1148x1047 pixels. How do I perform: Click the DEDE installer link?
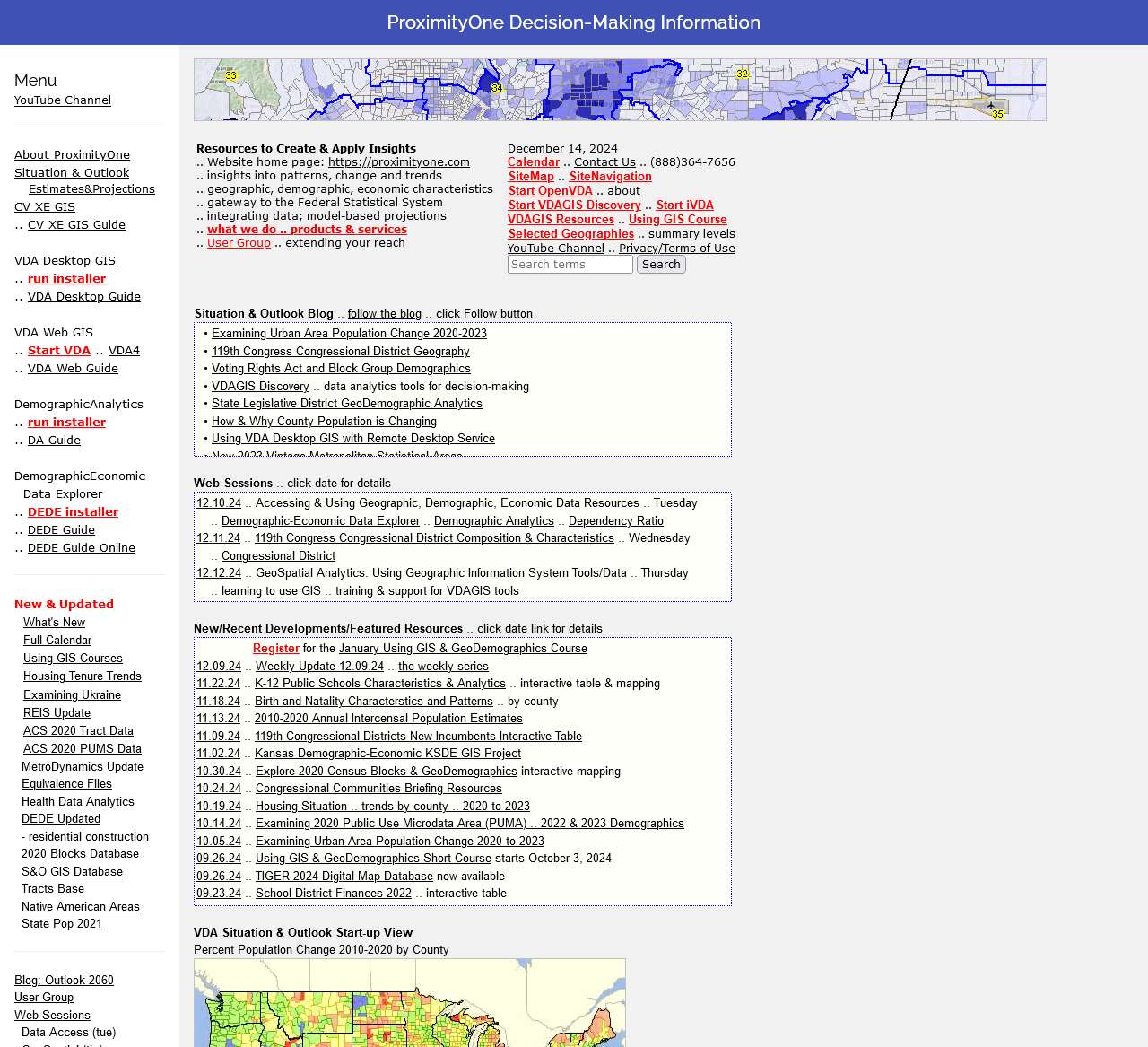click(x=73, y=512)
